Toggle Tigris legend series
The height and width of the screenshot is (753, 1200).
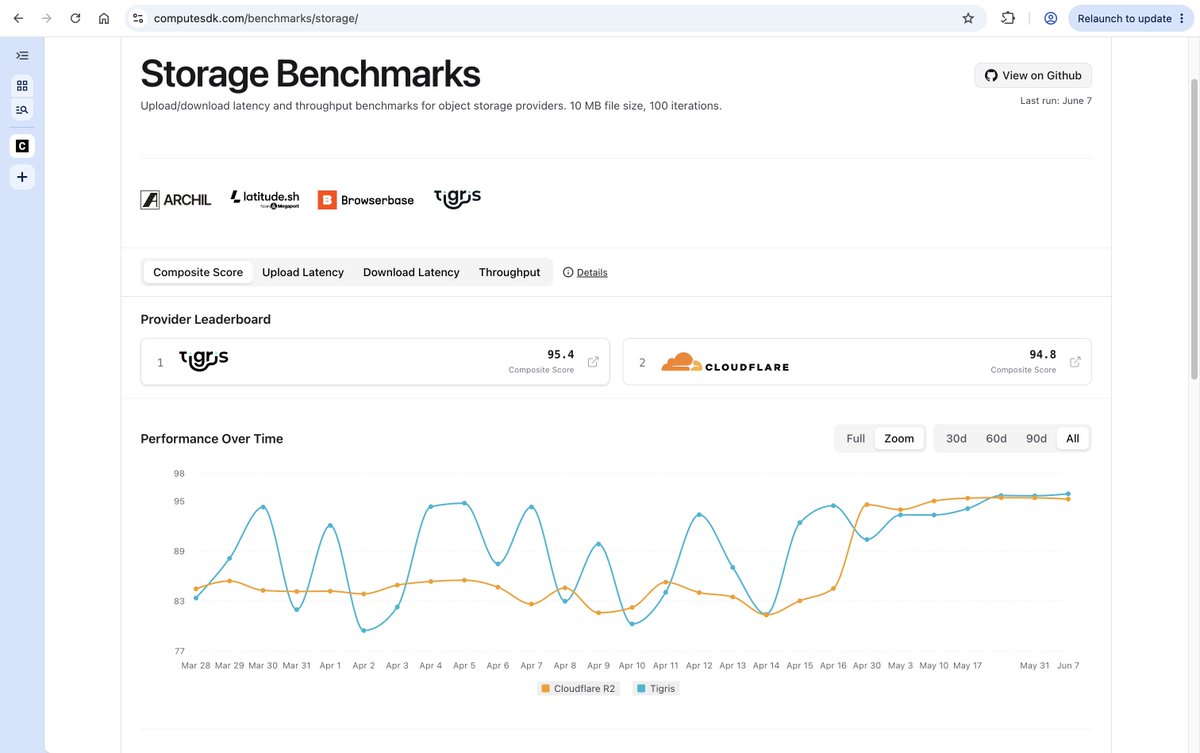click(655, 688)
